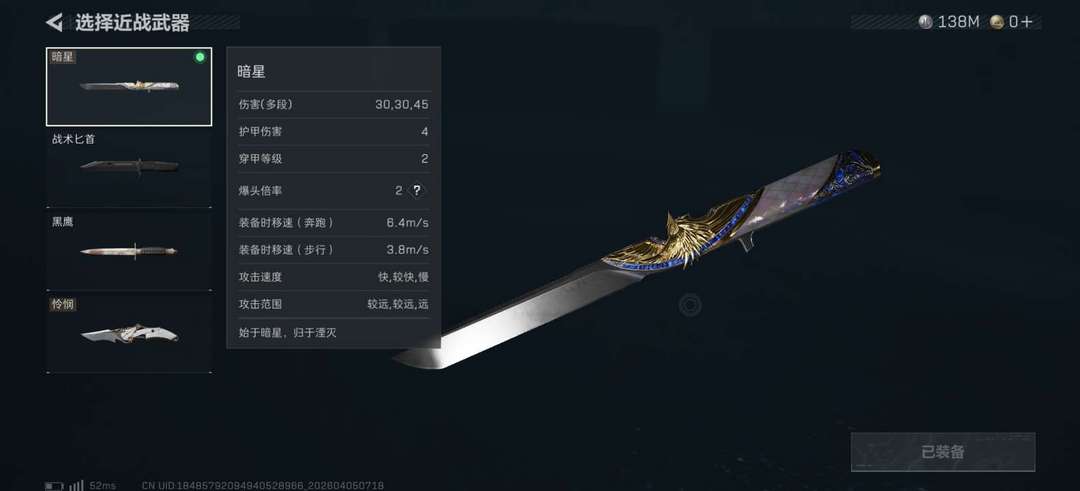
Task: Click the 暗星 label tag on thumbnail
Action: tap(63, 57)
